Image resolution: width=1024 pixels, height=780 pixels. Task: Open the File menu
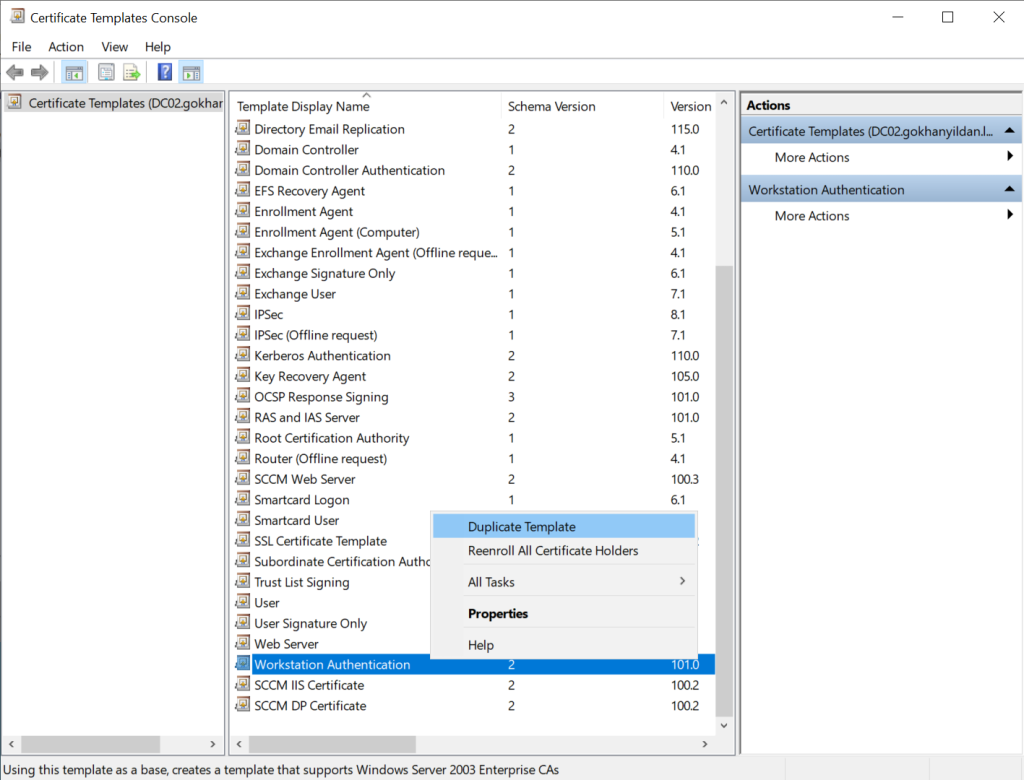coord(22,47)
